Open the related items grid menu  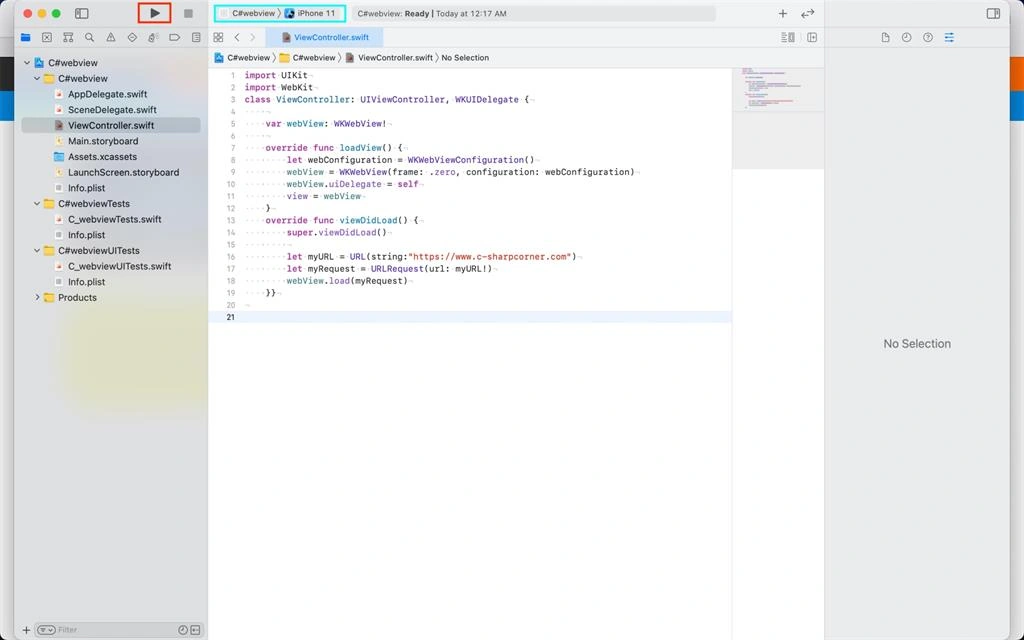[218, 37]
